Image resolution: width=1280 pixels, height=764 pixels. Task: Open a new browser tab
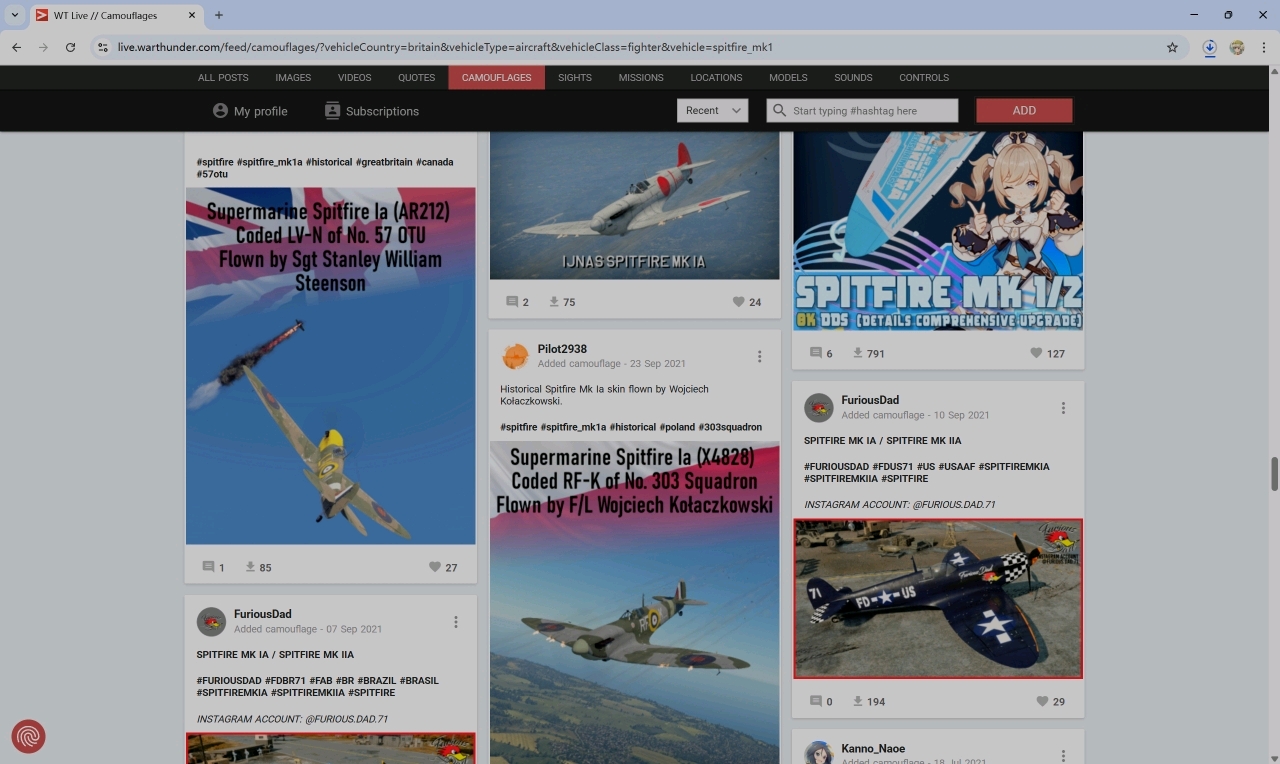219,15
